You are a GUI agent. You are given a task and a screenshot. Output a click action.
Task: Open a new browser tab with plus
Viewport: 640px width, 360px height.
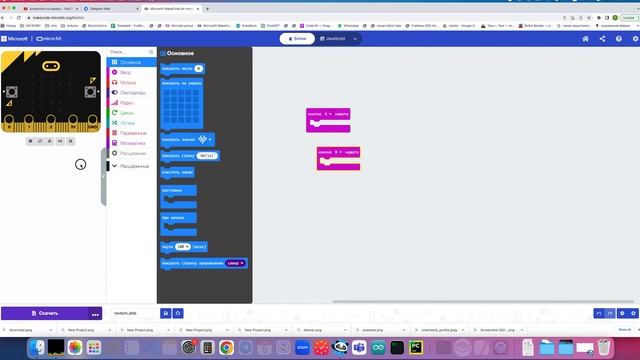pyautogui.click(x=207, y=9)
